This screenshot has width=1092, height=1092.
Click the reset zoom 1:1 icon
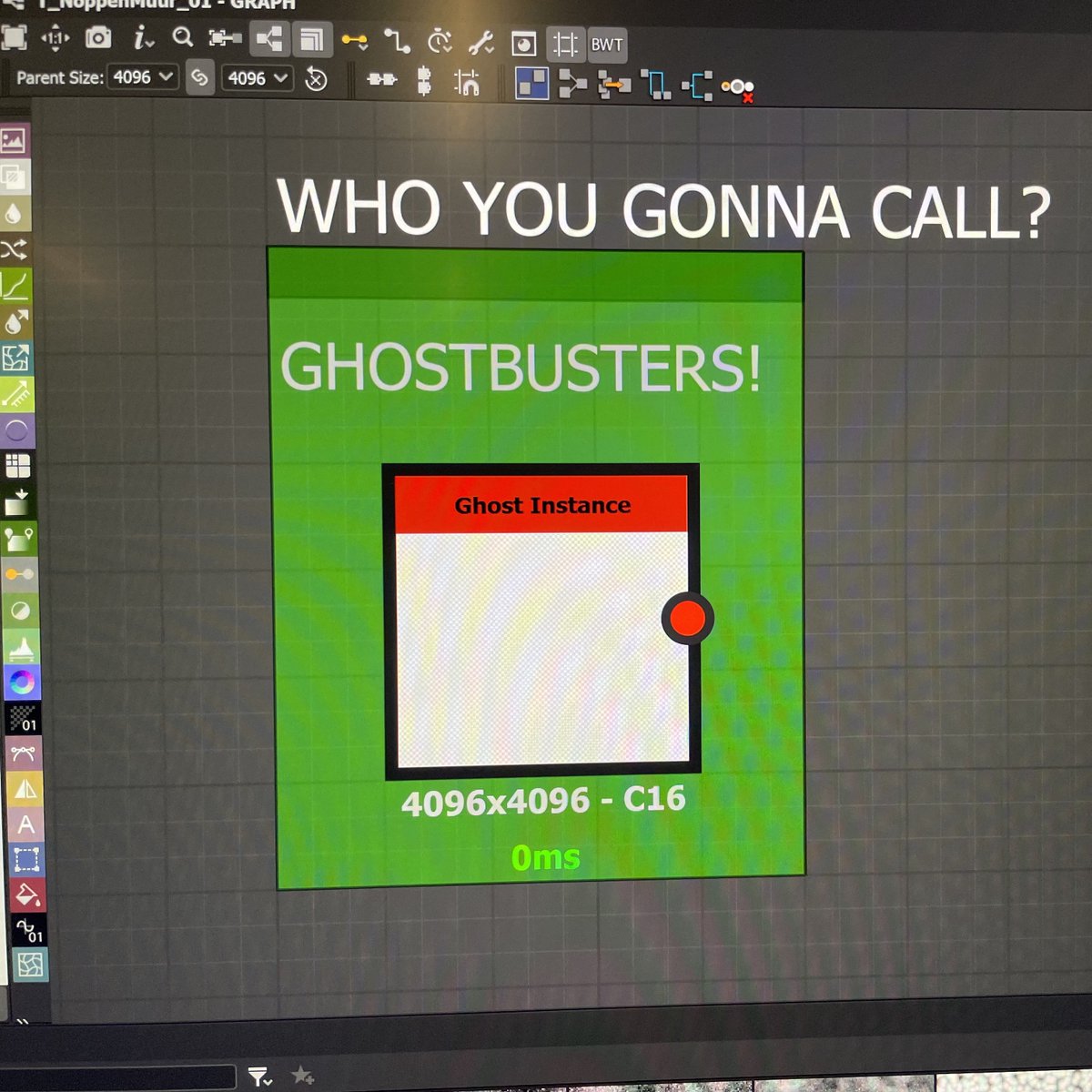55,38
